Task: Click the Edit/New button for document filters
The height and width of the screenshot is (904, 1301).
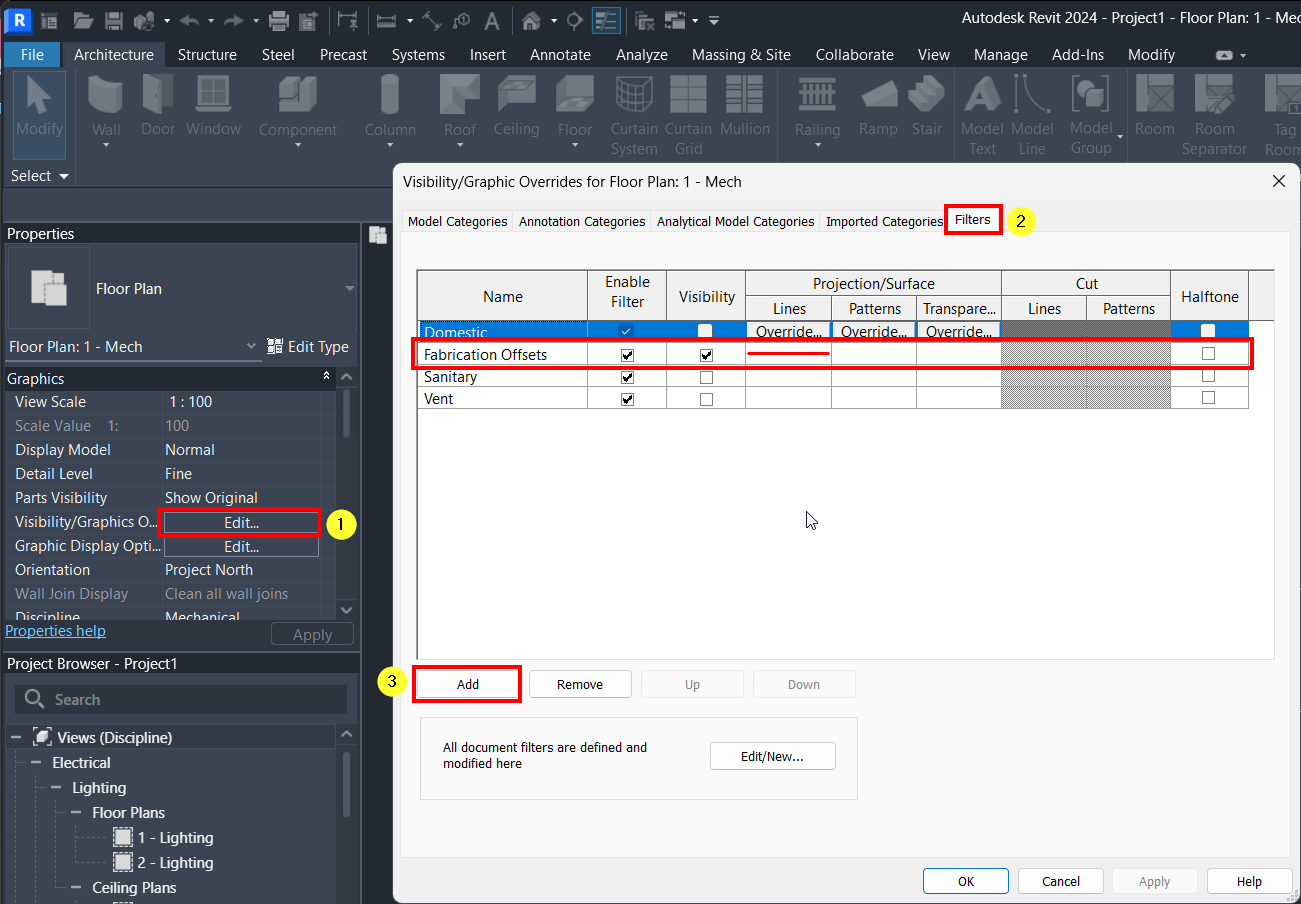Action: [772, 755]
